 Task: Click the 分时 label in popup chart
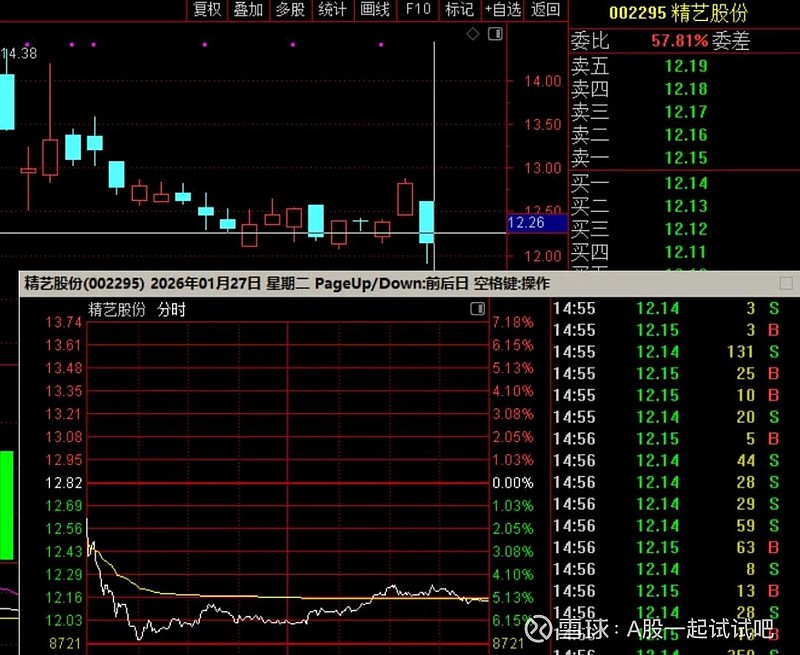pyautogui.click(x=171, y=309)
